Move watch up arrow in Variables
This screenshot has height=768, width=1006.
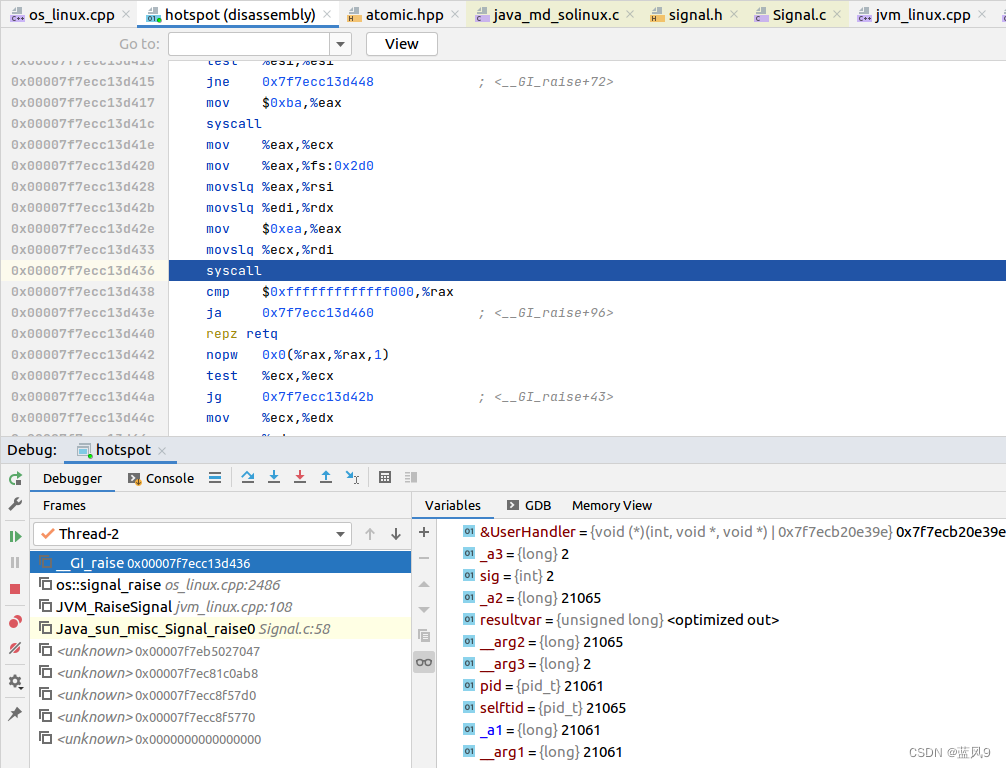[424, 584]
